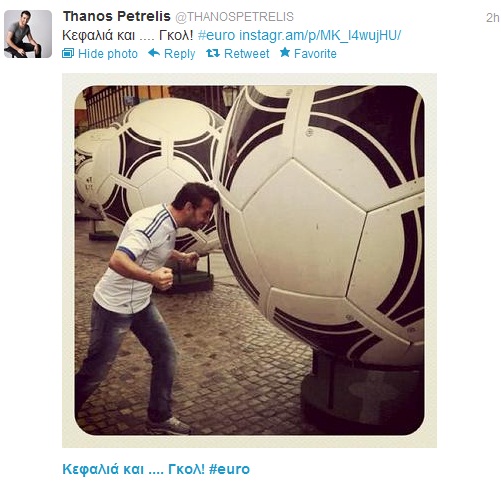Retweet this tweet via the Retweet label
Viewport: 501px width, 481px height.
[247, 54]
